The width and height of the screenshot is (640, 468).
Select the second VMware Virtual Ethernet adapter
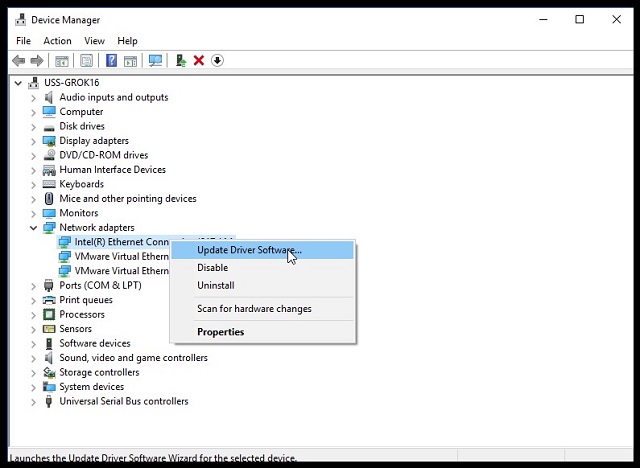[121, 271]
